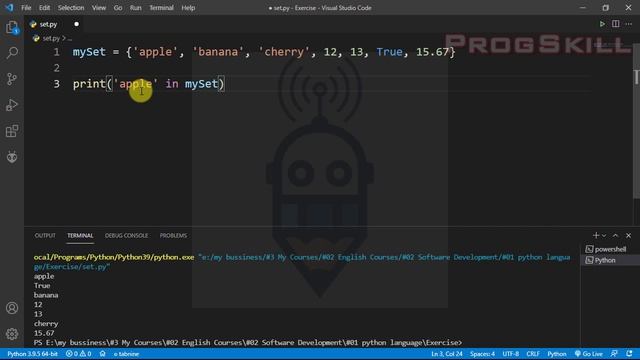
Task: Click 15.67 value in code
Action: click(432, 52)
